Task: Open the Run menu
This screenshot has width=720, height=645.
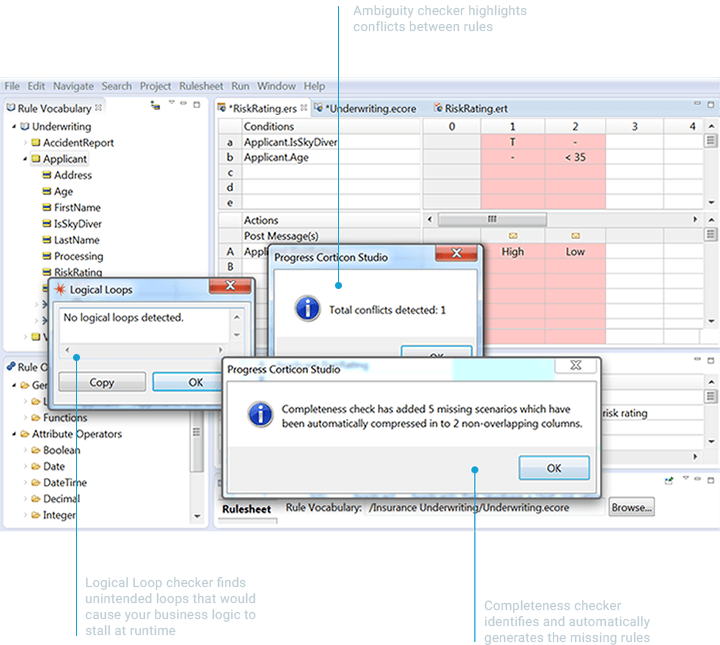Action: [x=240, y=86]
